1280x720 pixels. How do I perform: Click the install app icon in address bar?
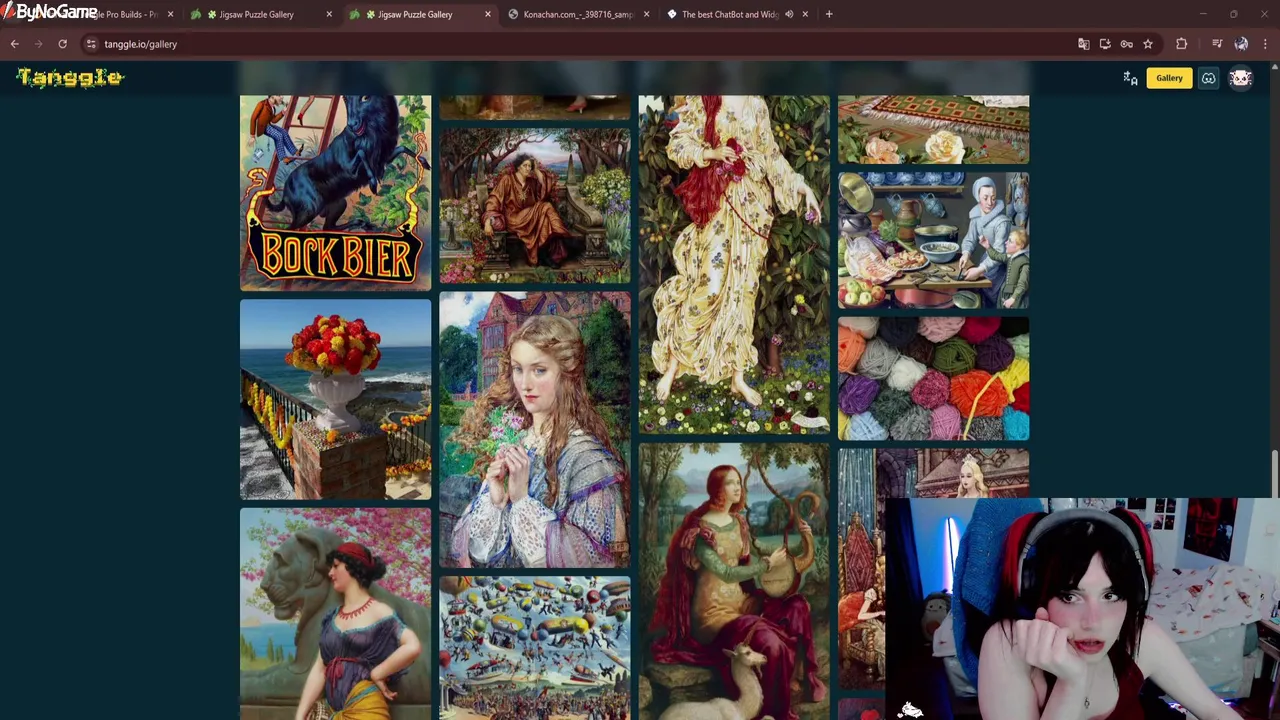[x=1105, y=44]
